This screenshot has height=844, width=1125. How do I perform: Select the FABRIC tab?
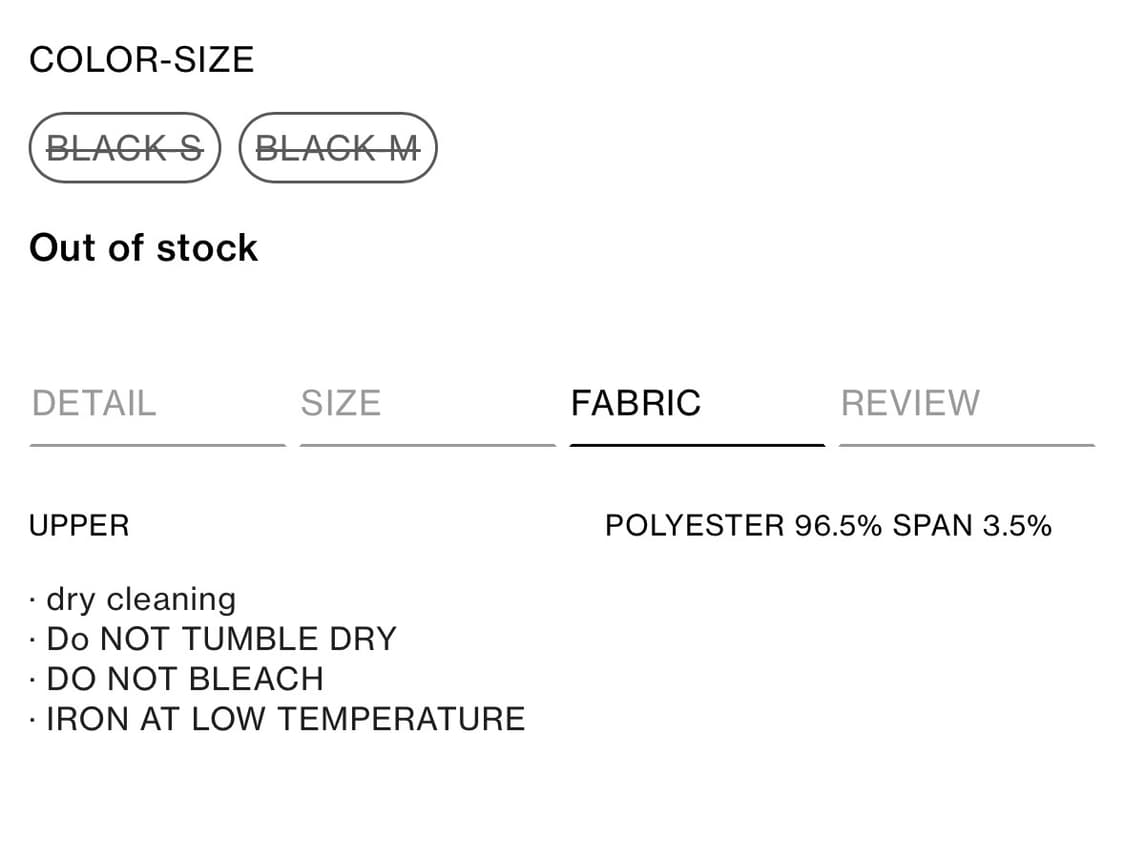point(636,403)
